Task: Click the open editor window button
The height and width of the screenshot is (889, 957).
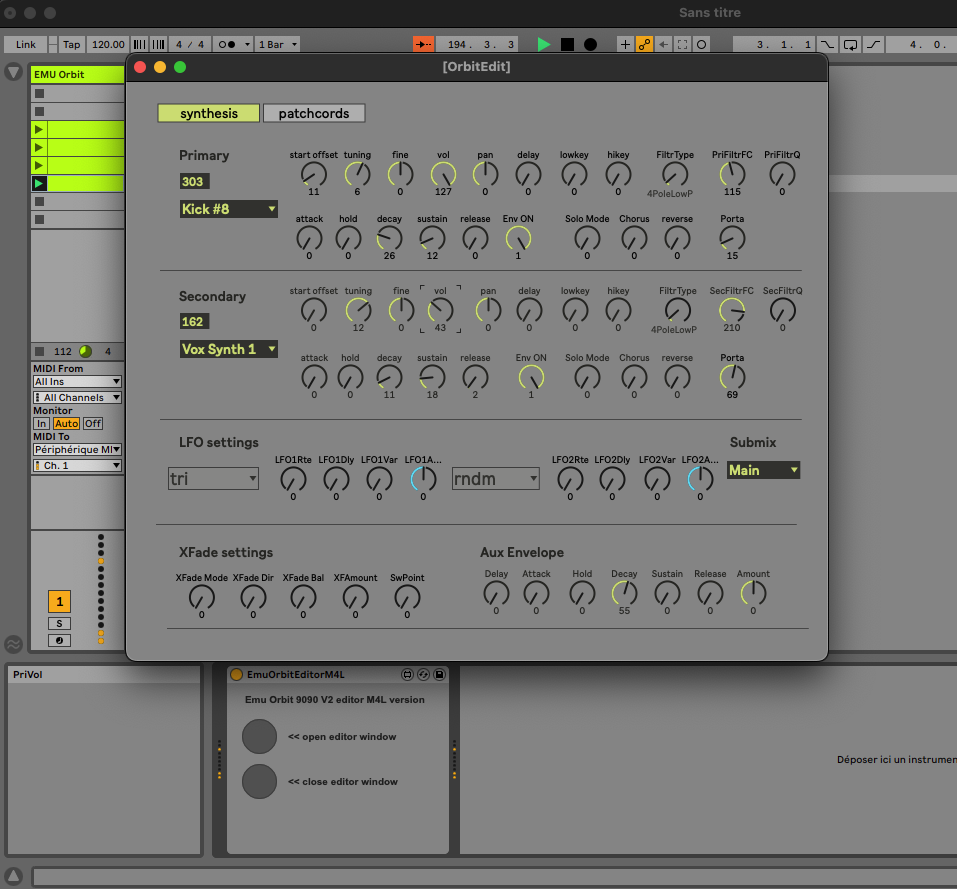Action: (x=259, y=736)
